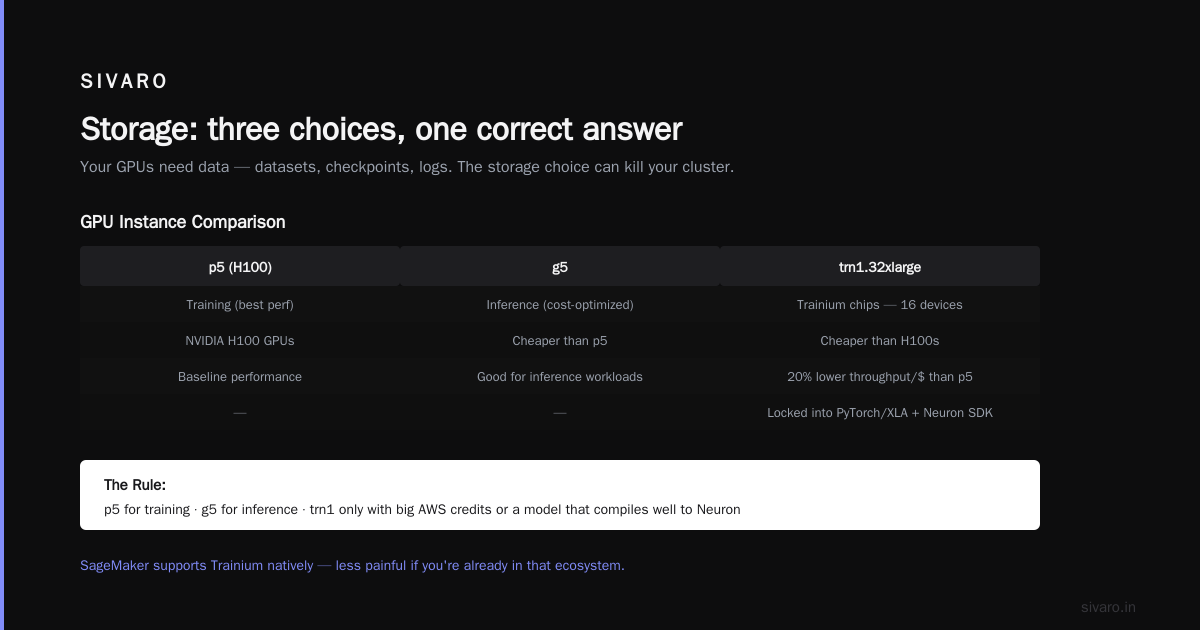Screen dimensions: 1200x630
Task: Click the SIVARO brand logo text
Action: pyautogui.click(x=124, y=82)
